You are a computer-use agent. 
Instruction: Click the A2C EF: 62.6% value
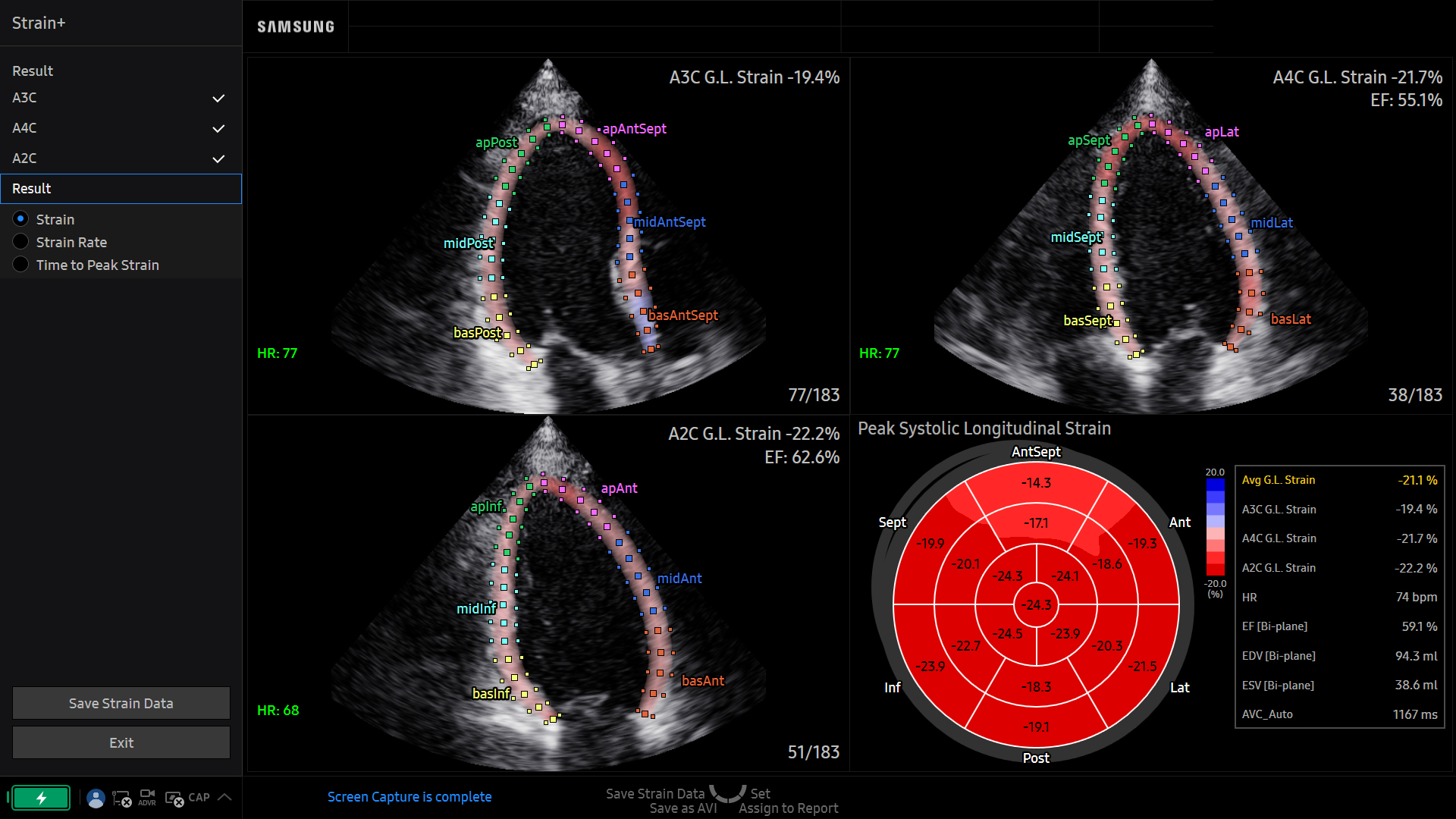pos(802,457)
